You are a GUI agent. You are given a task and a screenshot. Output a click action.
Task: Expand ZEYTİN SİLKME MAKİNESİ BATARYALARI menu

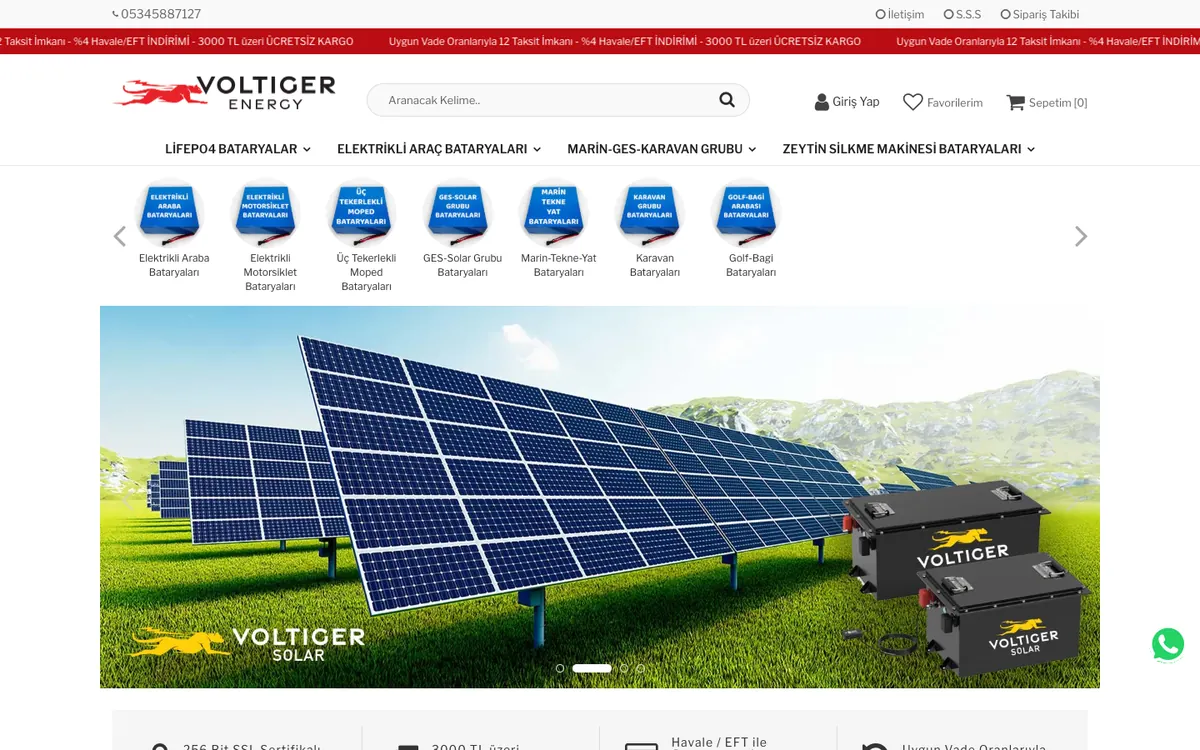click(x=909, y=149)
